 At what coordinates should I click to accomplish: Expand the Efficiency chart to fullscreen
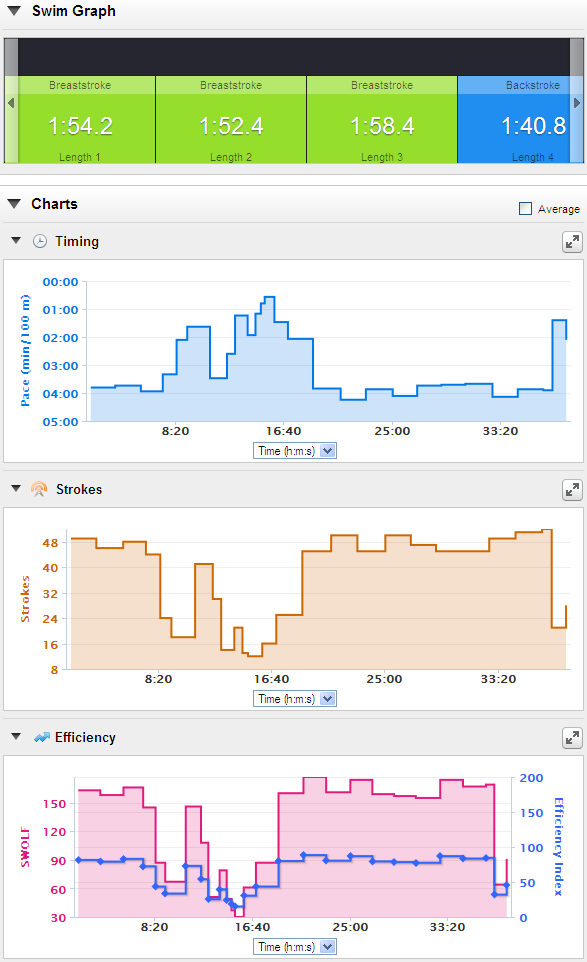pos(572,738)
